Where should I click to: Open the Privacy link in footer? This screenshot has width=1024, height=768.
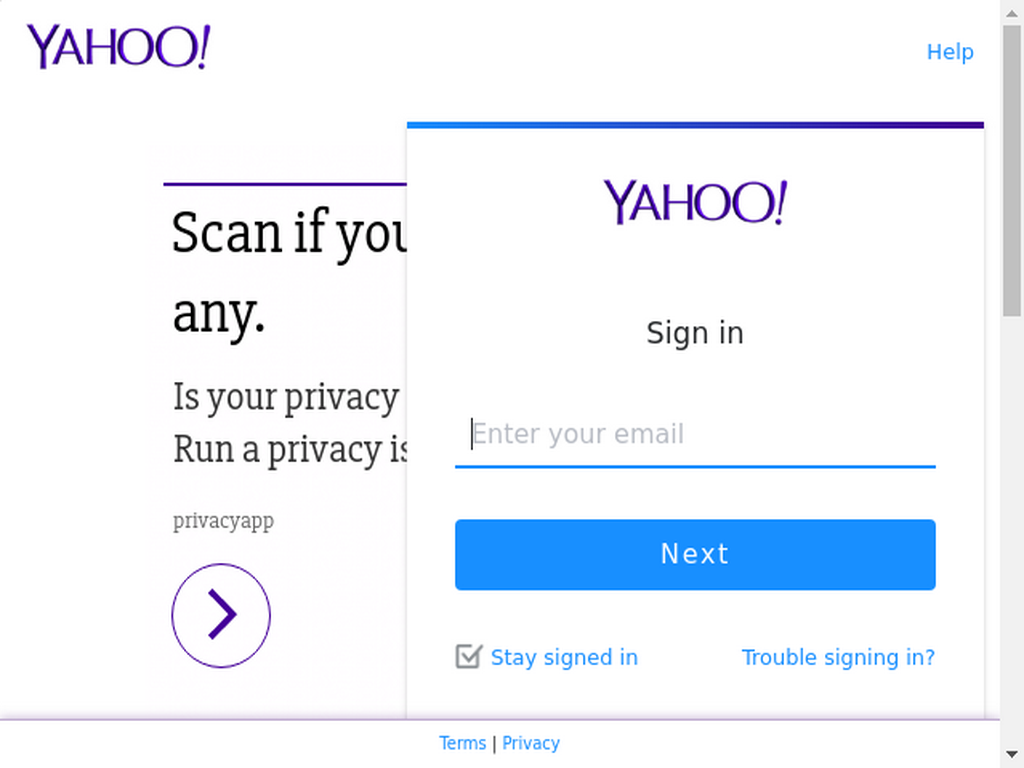point(531,743)
